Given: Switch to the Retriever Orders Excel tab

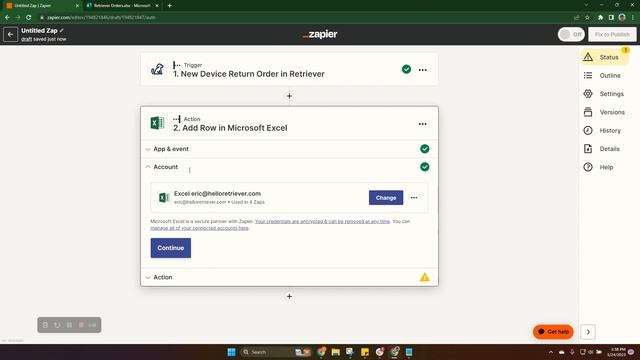Looking at the screenshot, I should pyautogui.click(x=122, y=6).
